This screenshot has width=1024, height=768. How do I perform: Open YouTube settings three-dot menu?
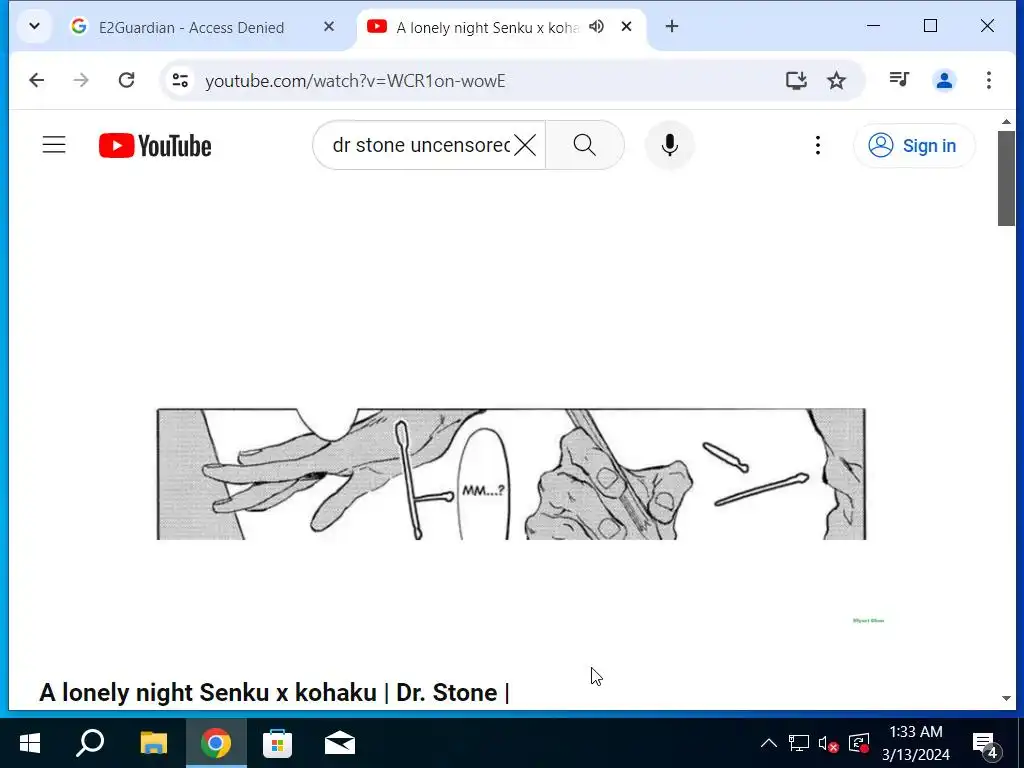tap(818, 145)
